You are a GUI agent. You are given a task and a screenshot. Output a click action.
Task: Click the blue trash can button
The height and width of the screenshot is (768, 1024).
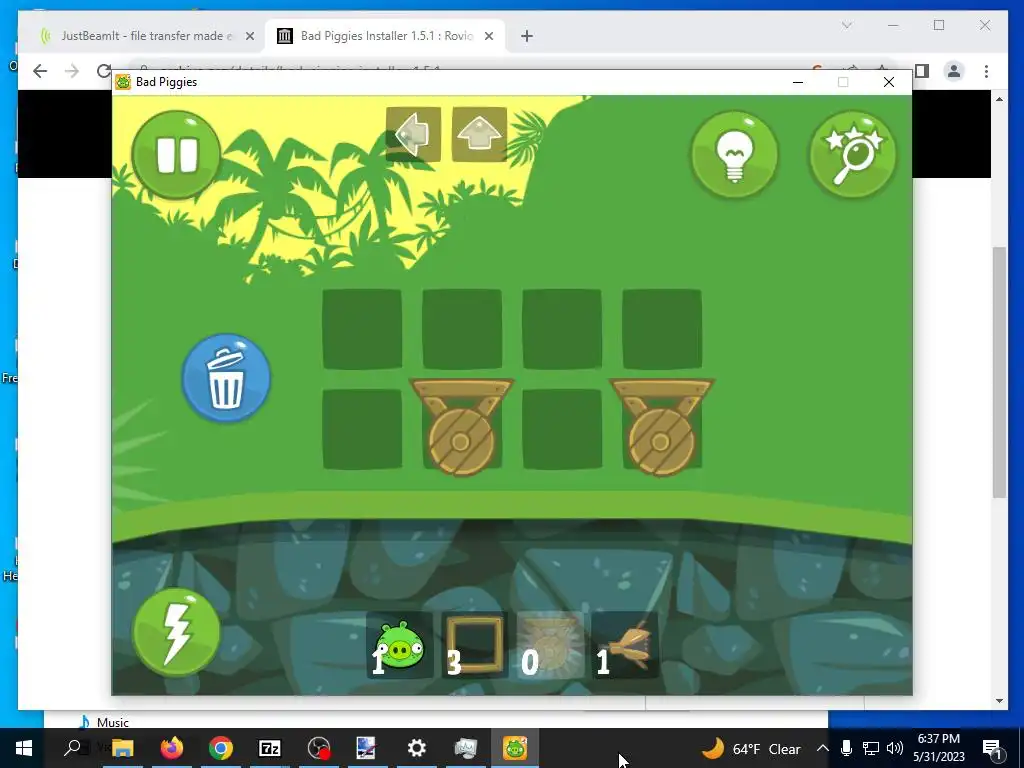point(226,378)
